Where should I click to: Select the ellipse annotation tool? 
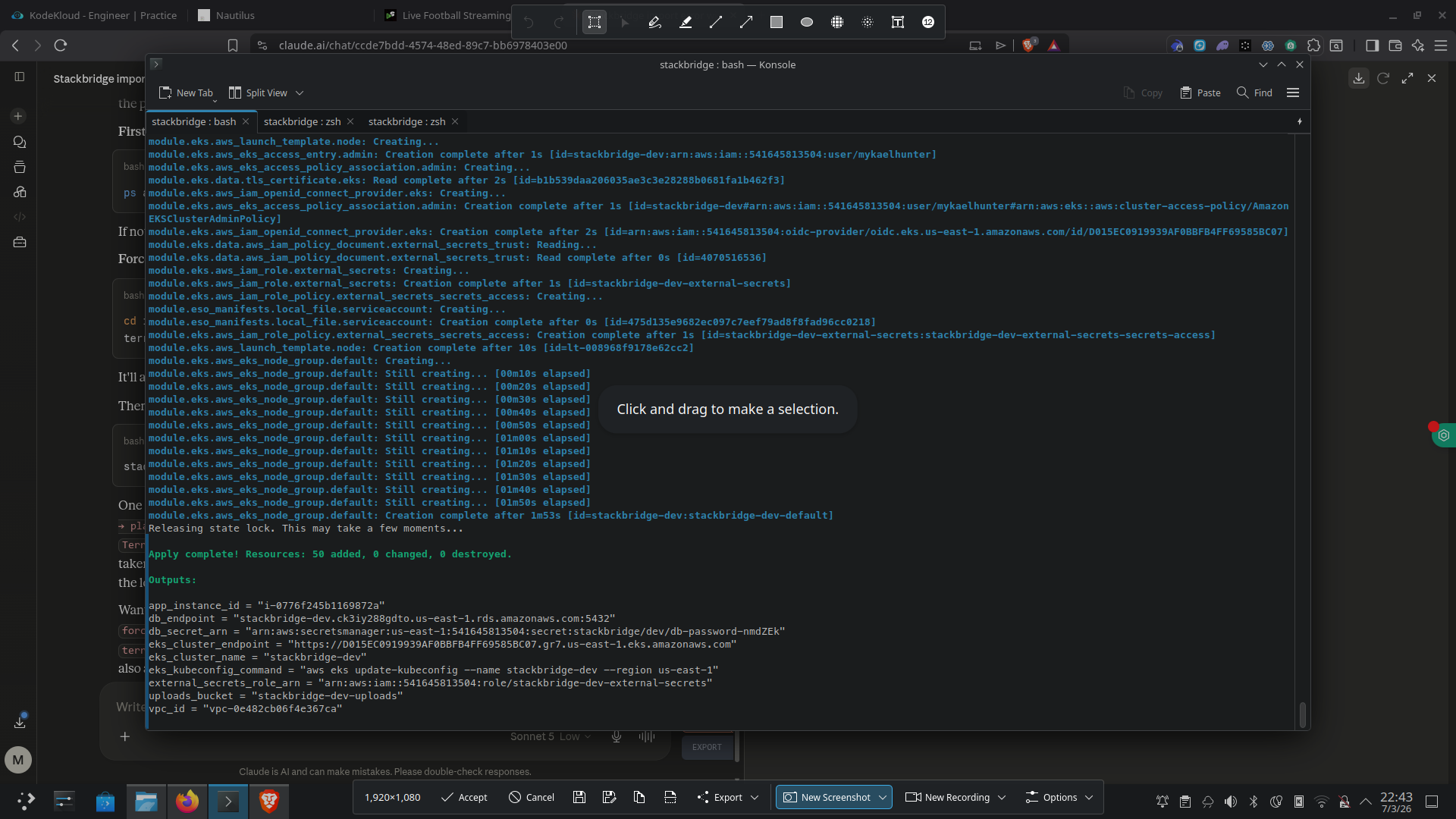click(807, 22)
